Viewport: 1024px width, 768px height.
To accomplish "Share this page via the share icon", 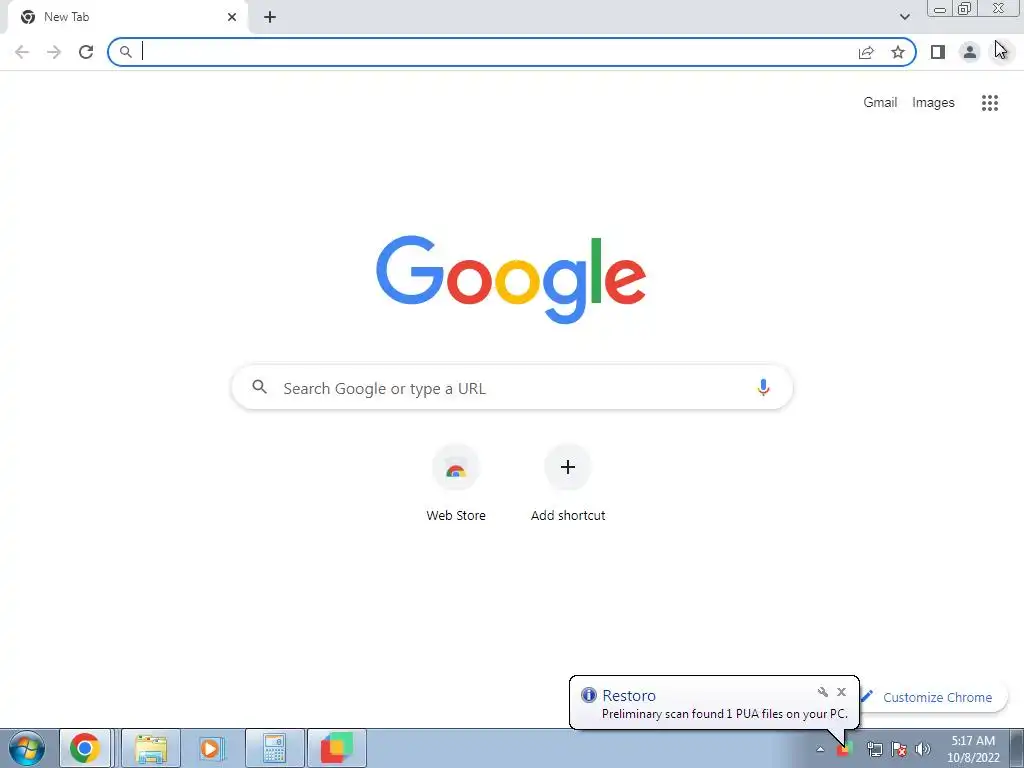I will pos(866,52).
